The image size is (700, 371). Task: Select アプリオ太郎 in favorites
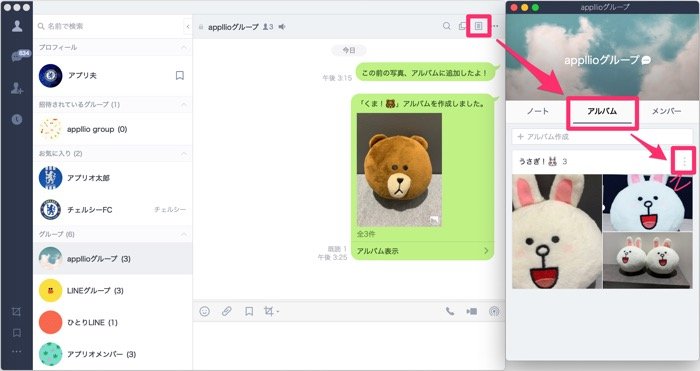click(x=112, y=178)
